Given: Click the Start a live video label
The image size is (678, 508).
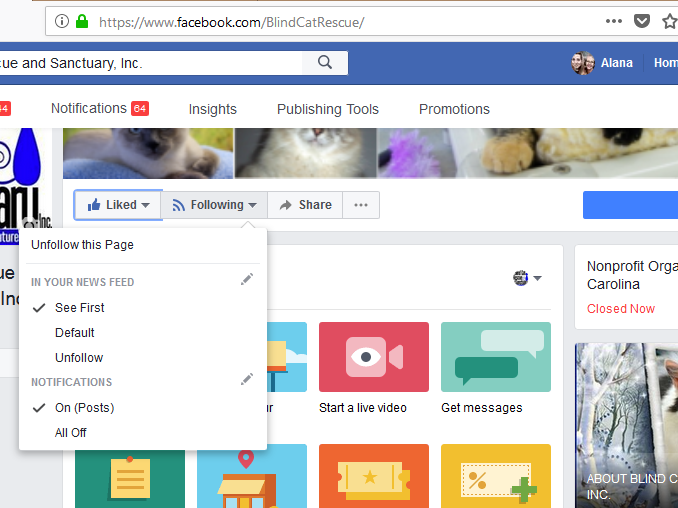Looking at the screenshot, I should click(363, 408).
